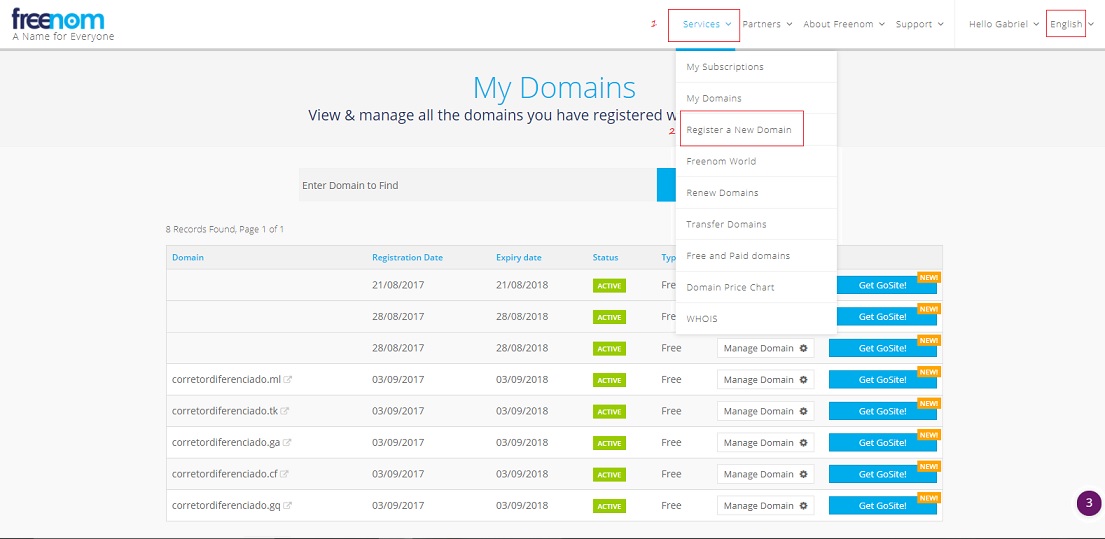Open corretordiferenciado.gq domain link
The height and width of the screenshot is (539, 1105).
pyautogui.click(x=226, y=506)
